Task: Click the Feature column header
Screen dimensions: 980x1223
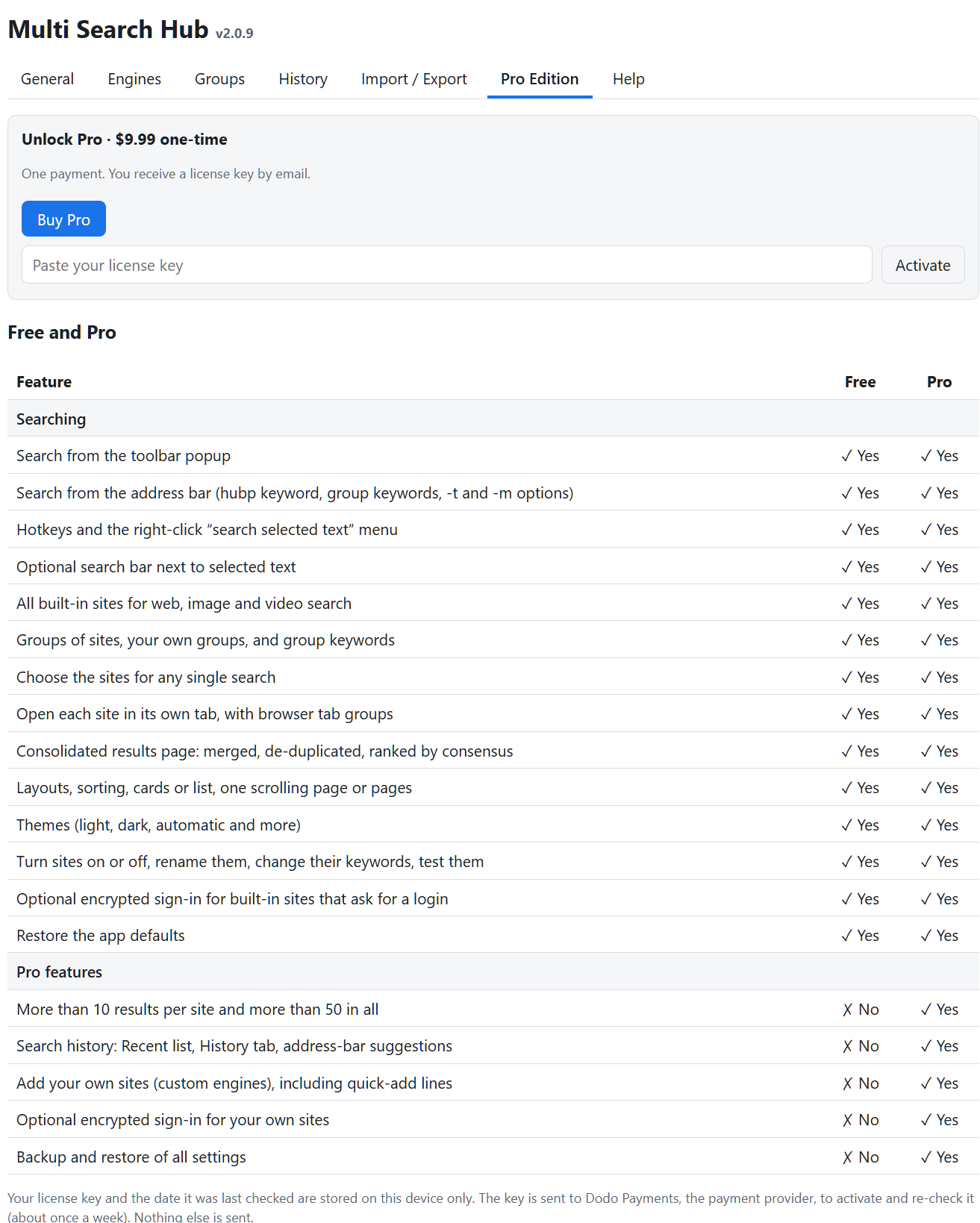Action: (44, 382)
